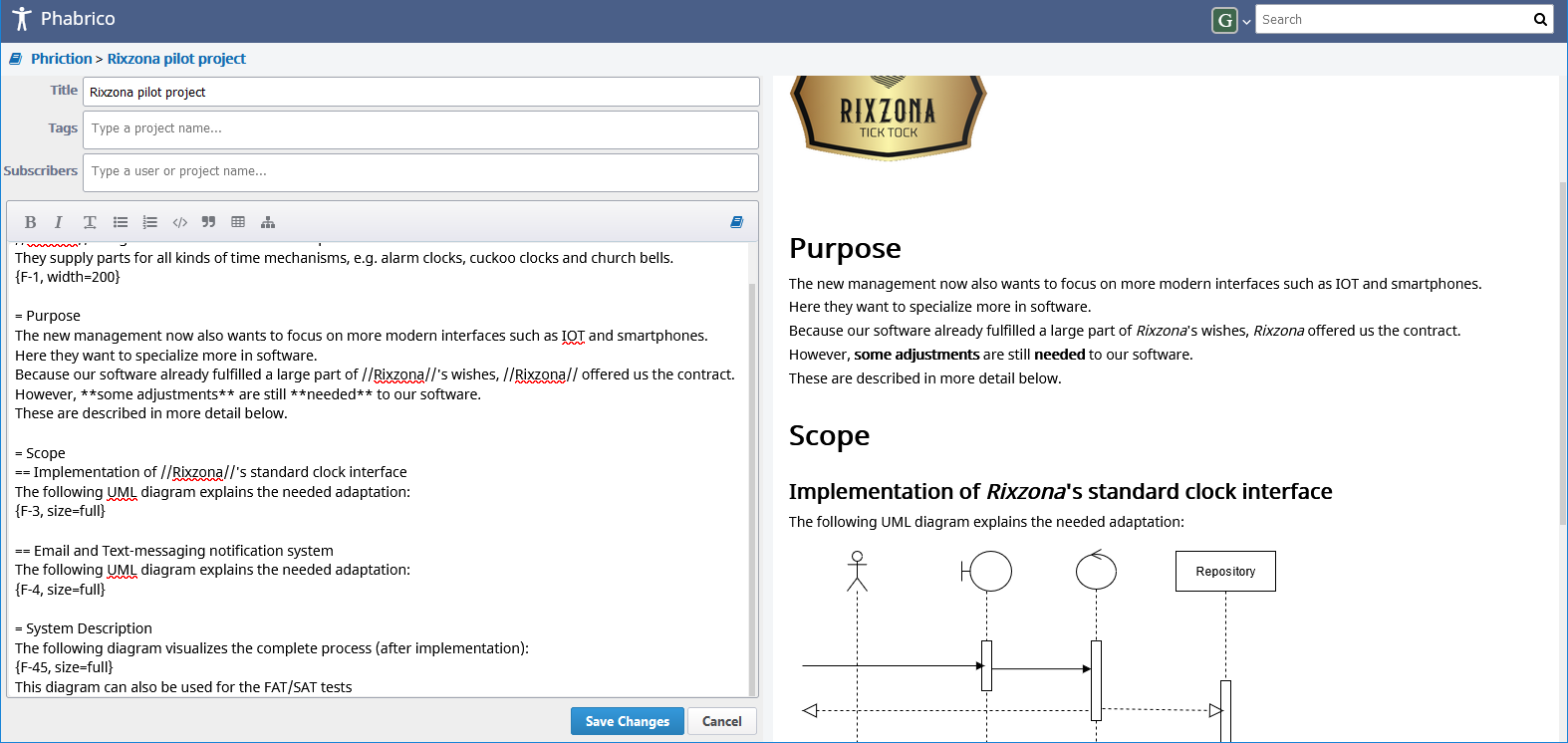1568x743 pixels.
Task: Apply monospaced text formatting icon
Action: (90, 222)
